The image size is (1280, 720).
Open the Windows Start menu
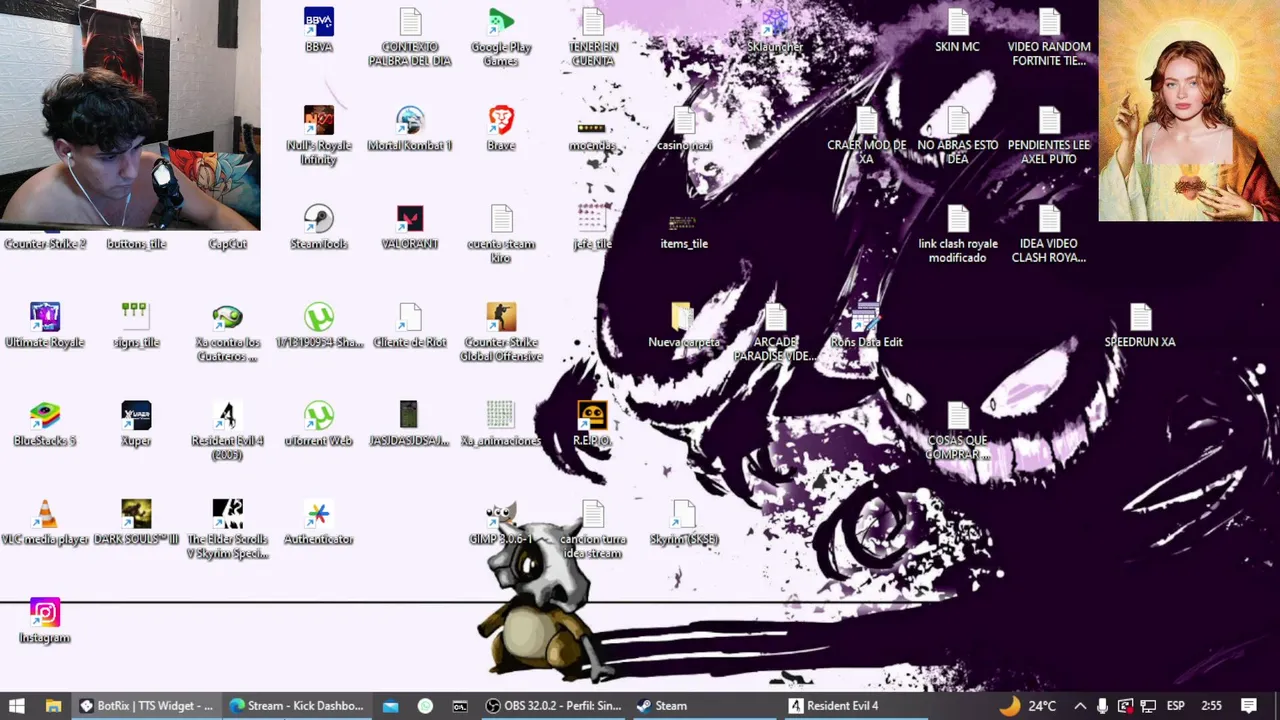[x=17, y=705]
